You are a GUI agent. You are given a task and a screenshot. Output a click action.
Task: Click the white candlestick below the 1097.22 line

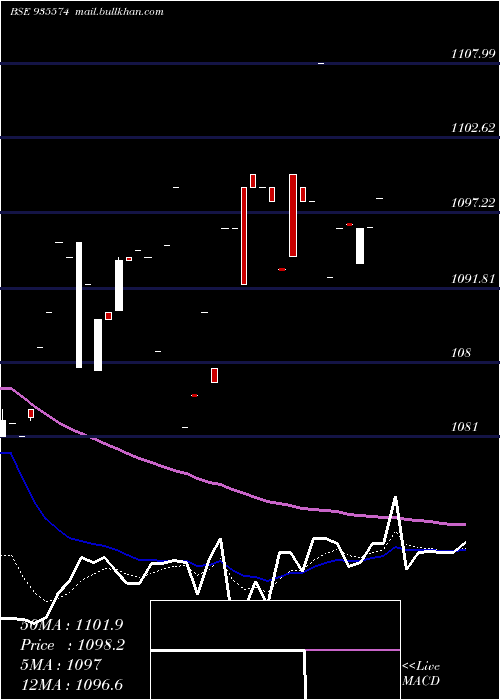tap(360, 246)
